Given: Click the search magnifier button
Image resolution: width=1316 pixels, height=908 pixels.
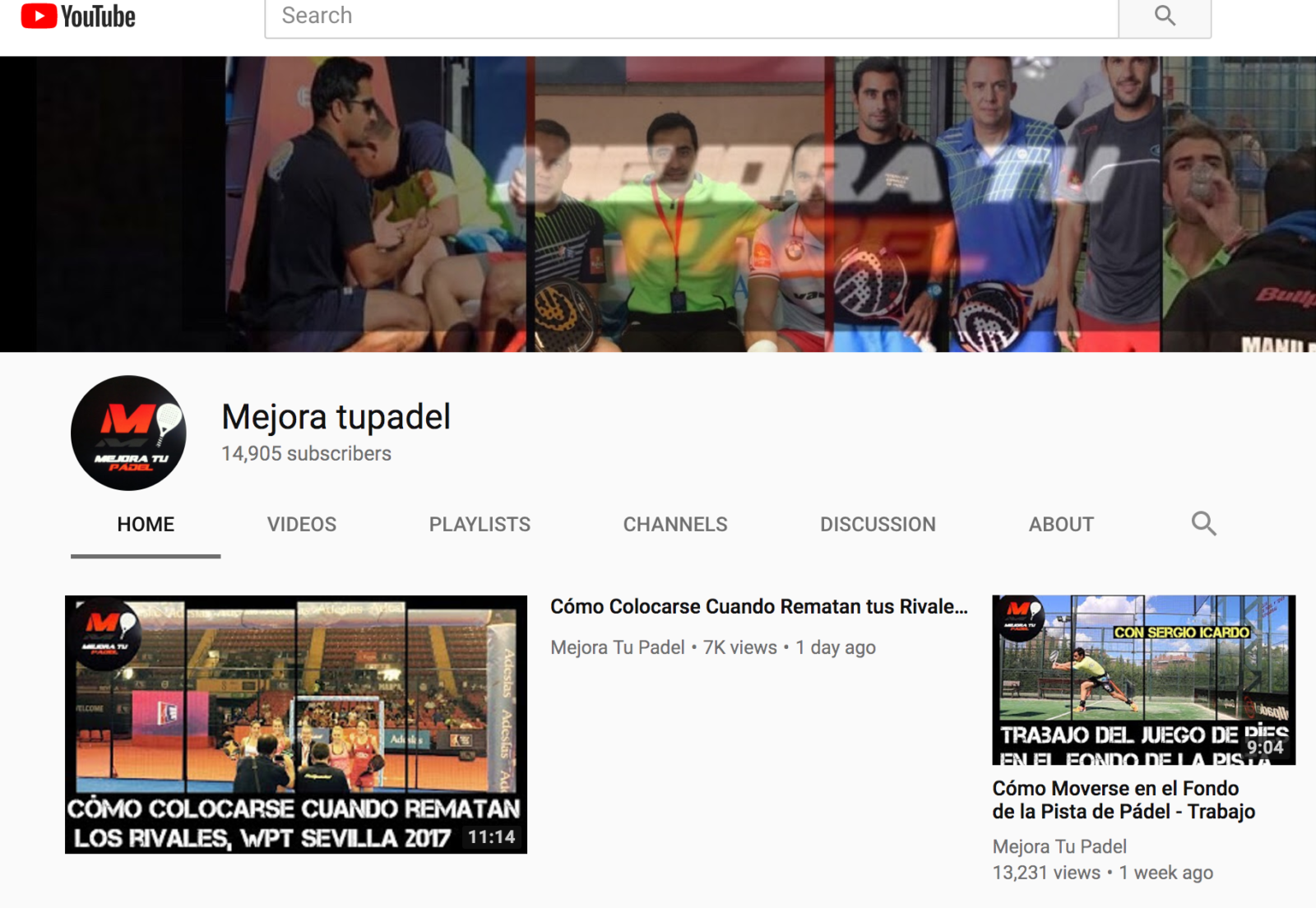Looking at the screenshot, I should point(1165,15).
